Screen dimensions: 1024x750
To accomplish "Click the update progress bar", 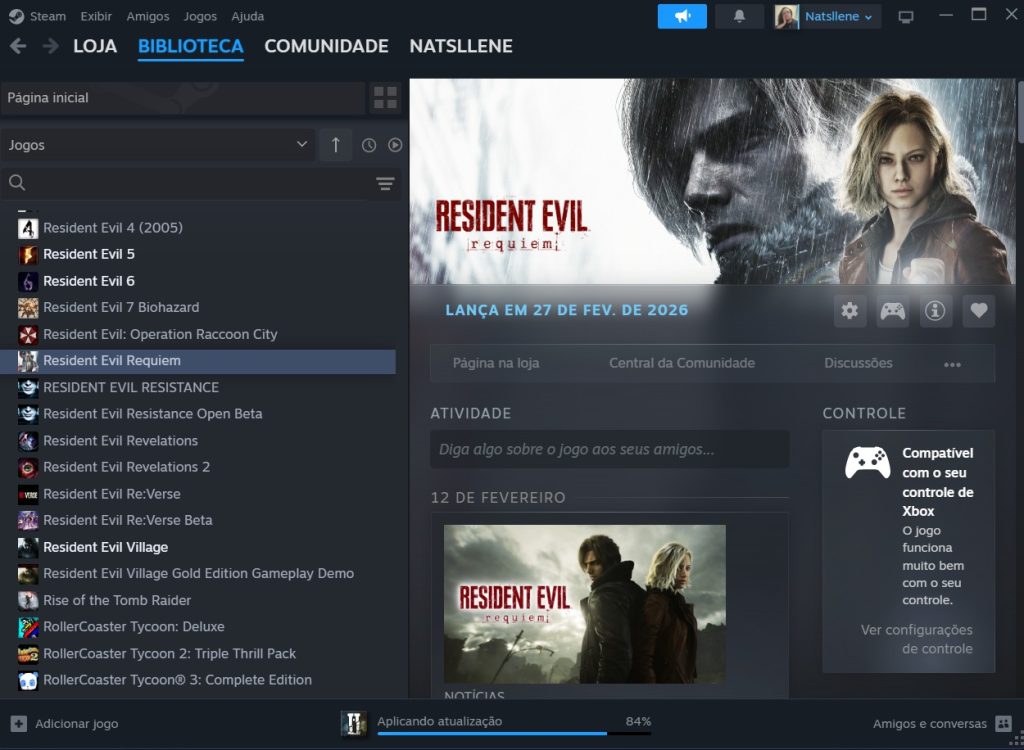I will pyautogui.click(x=514, y=732).
